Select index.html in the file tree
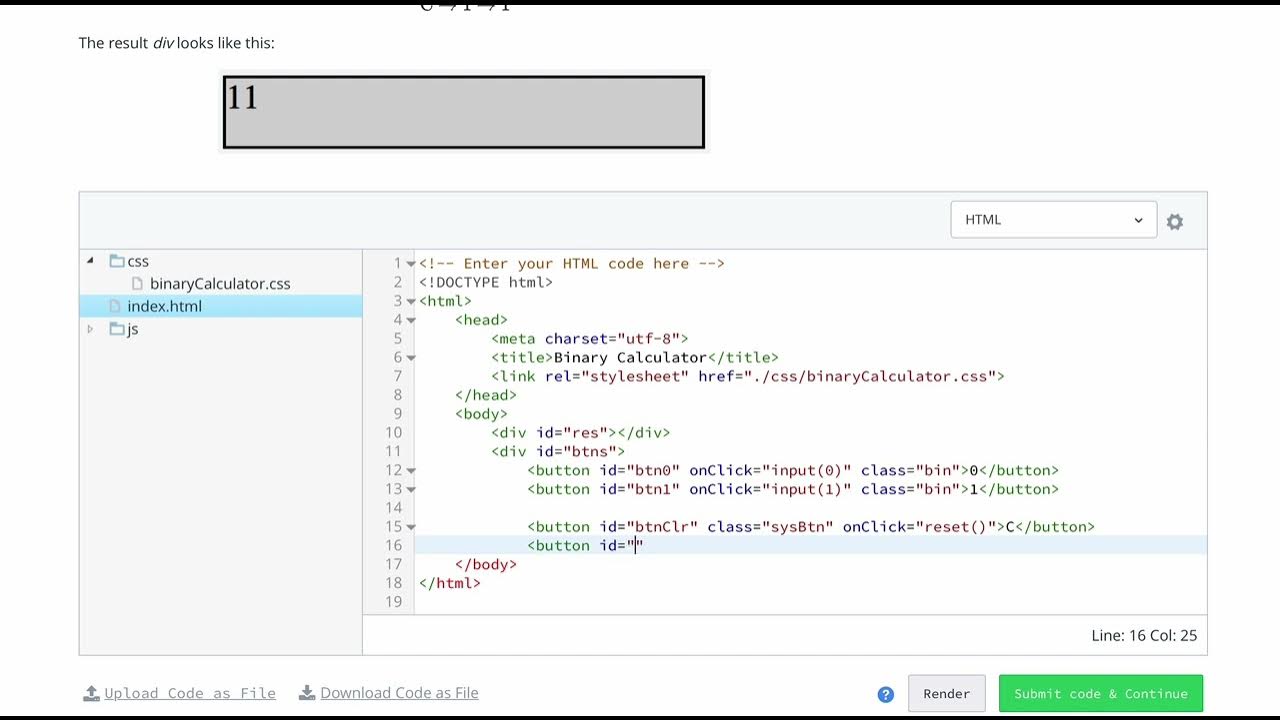The width and height of the screenshot is (1280, 720). point(164,306)
